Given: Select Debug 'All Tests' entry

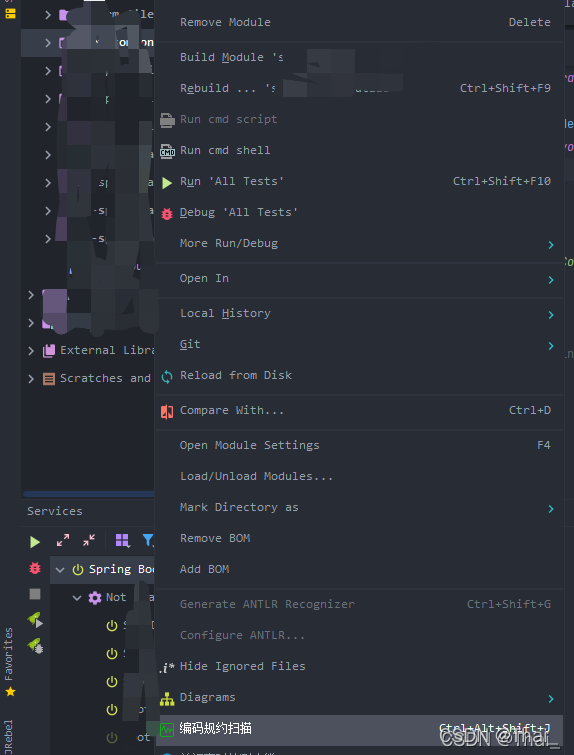Looking at the screenshot, I should coord(359,212).
